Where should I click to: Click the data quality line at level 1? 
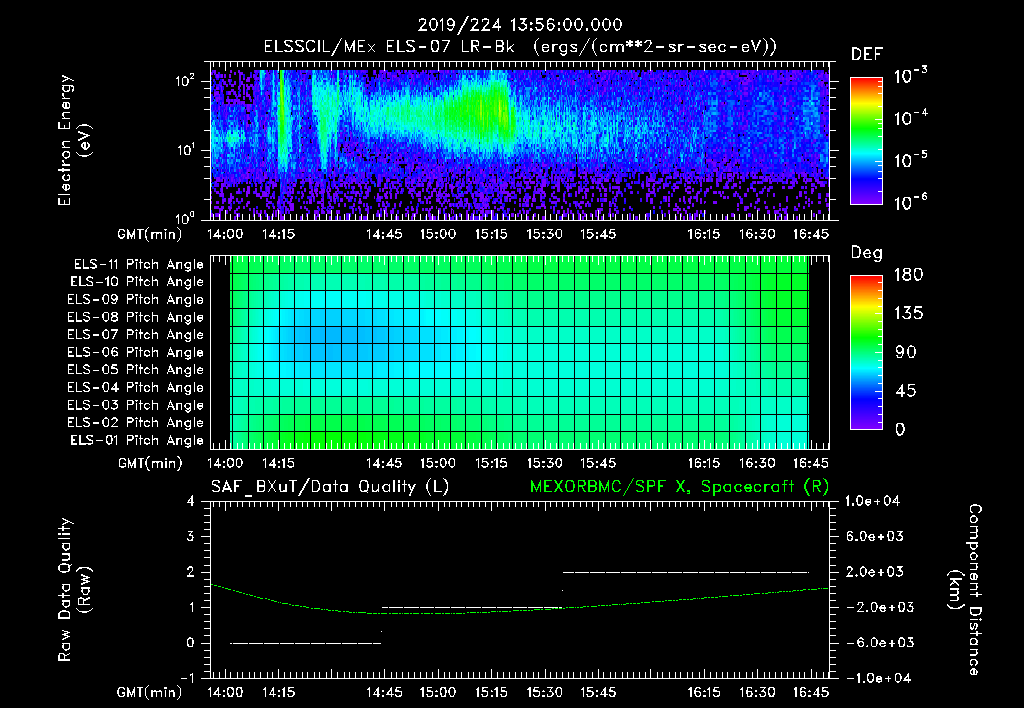coord(472,608)
